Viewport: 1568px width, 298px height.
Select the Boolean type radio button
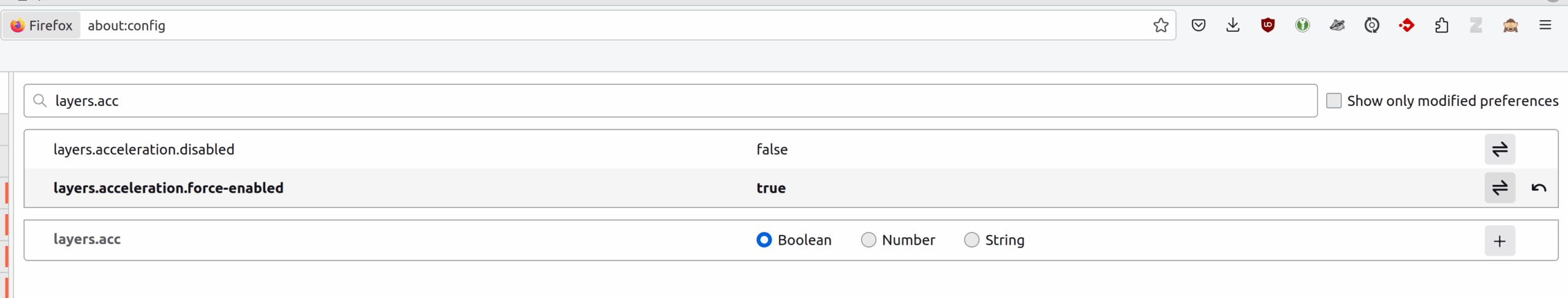[764, 240]
